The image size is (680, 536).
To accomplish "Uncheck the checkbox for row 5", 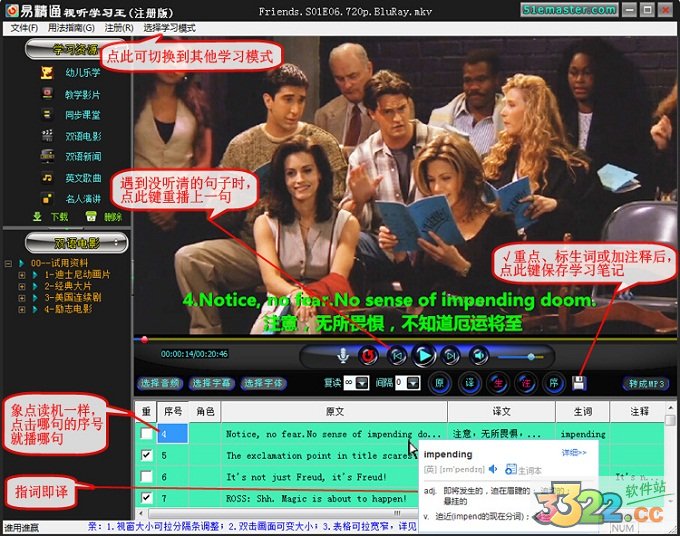I will (x=147, y=455).
